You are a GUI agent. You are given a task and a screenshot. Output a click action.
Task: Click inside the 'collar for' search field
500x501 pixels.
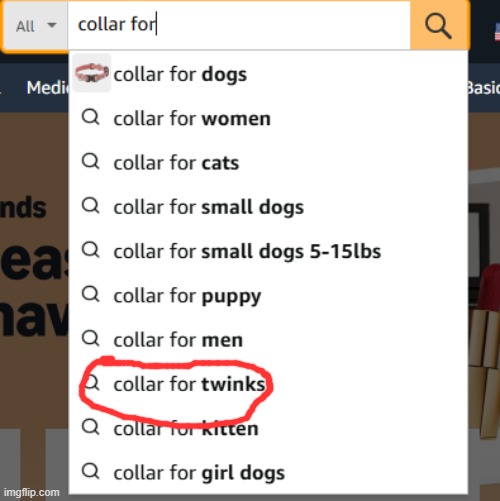pos(239,25)
